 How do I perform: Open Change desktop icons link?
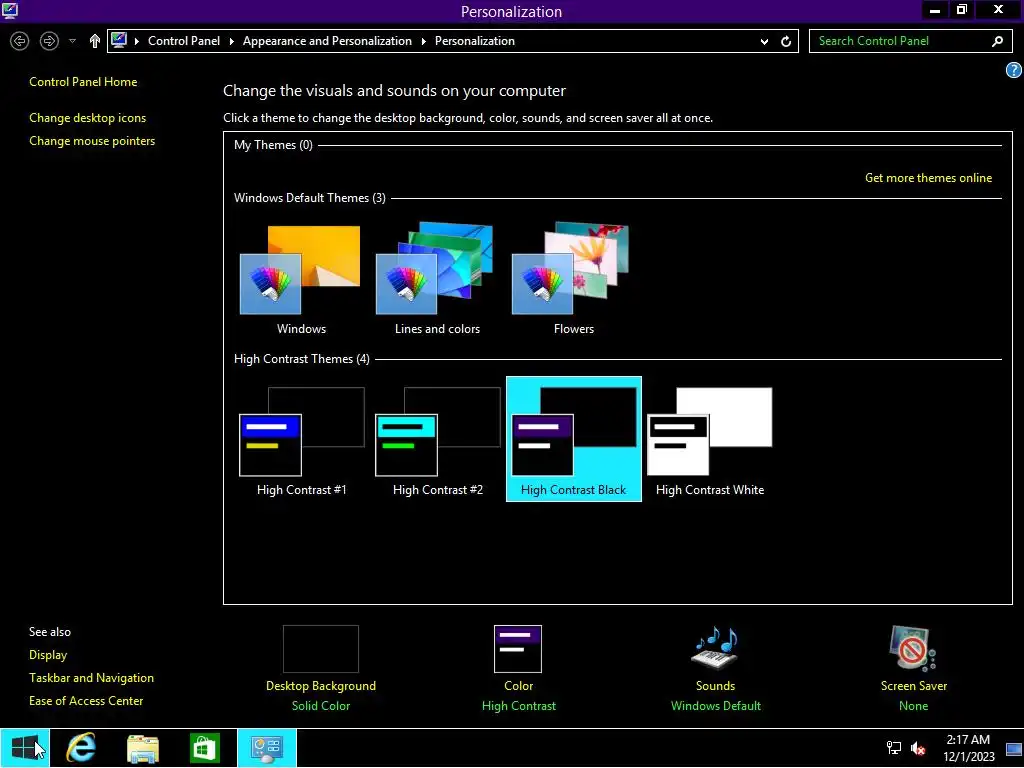pyautogui.click(x=88, y=118)
